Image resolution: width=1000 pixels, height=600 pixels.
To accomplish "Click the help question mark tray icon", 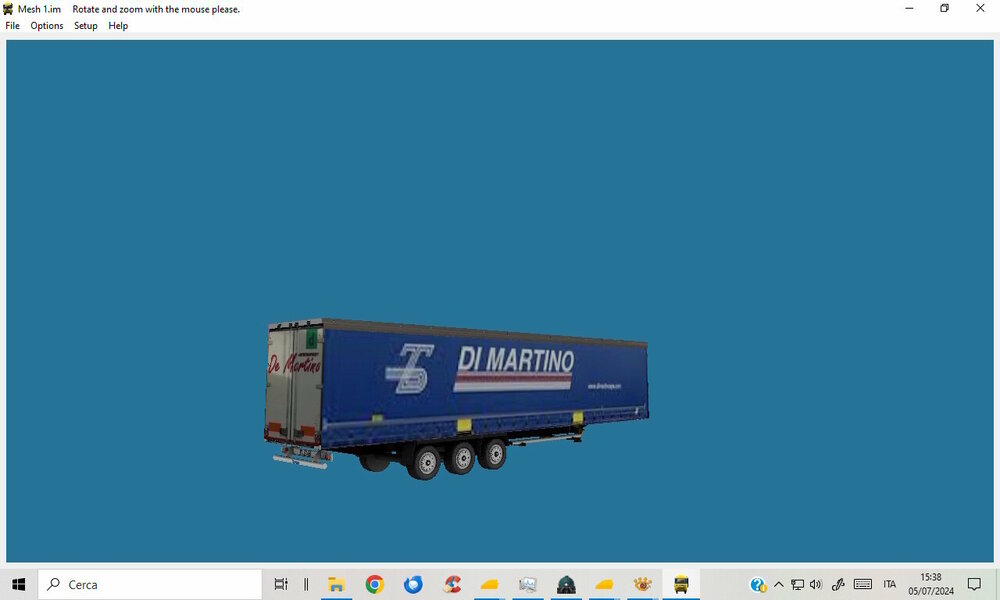I will [758, 584].
